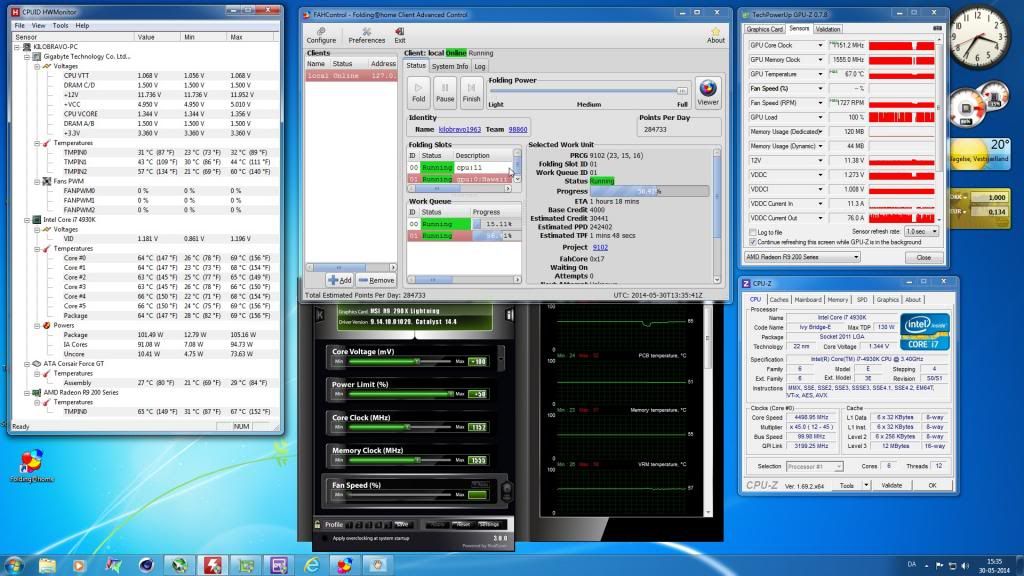Click the Afterburner info 'i' button

pos(509,315)
